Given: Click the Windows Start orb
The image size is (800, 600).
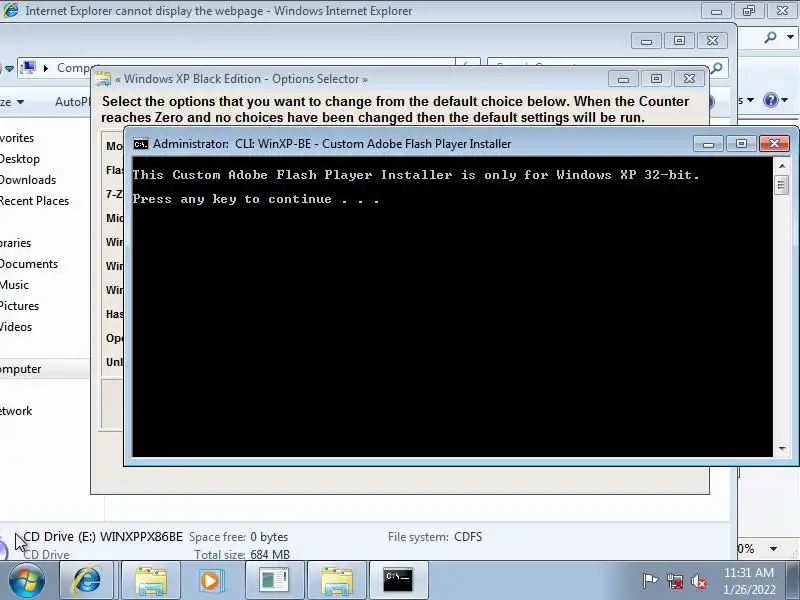Looking at the screenshot, I should tap(26, 581).
